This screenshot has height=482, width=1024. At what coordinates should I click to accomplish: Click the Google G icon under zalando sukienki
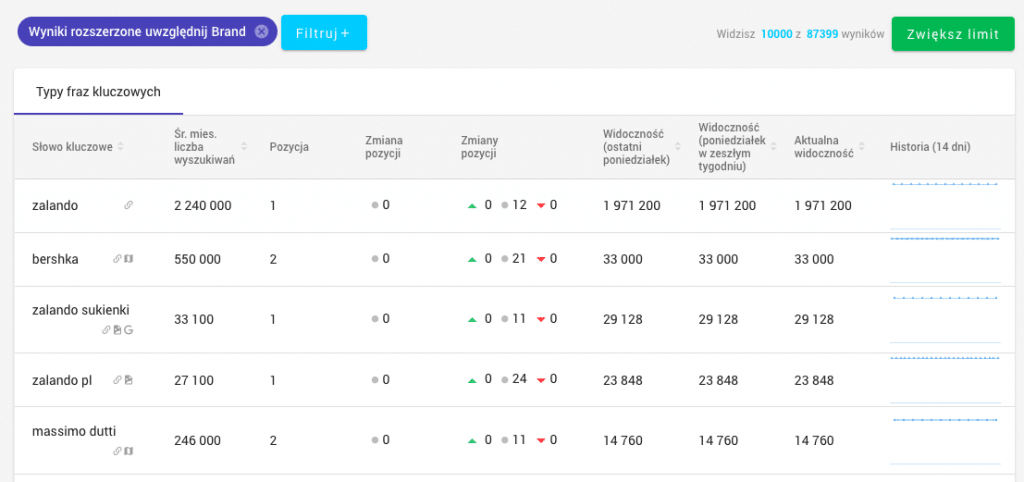pyautogui.click(x=129, y=330)
